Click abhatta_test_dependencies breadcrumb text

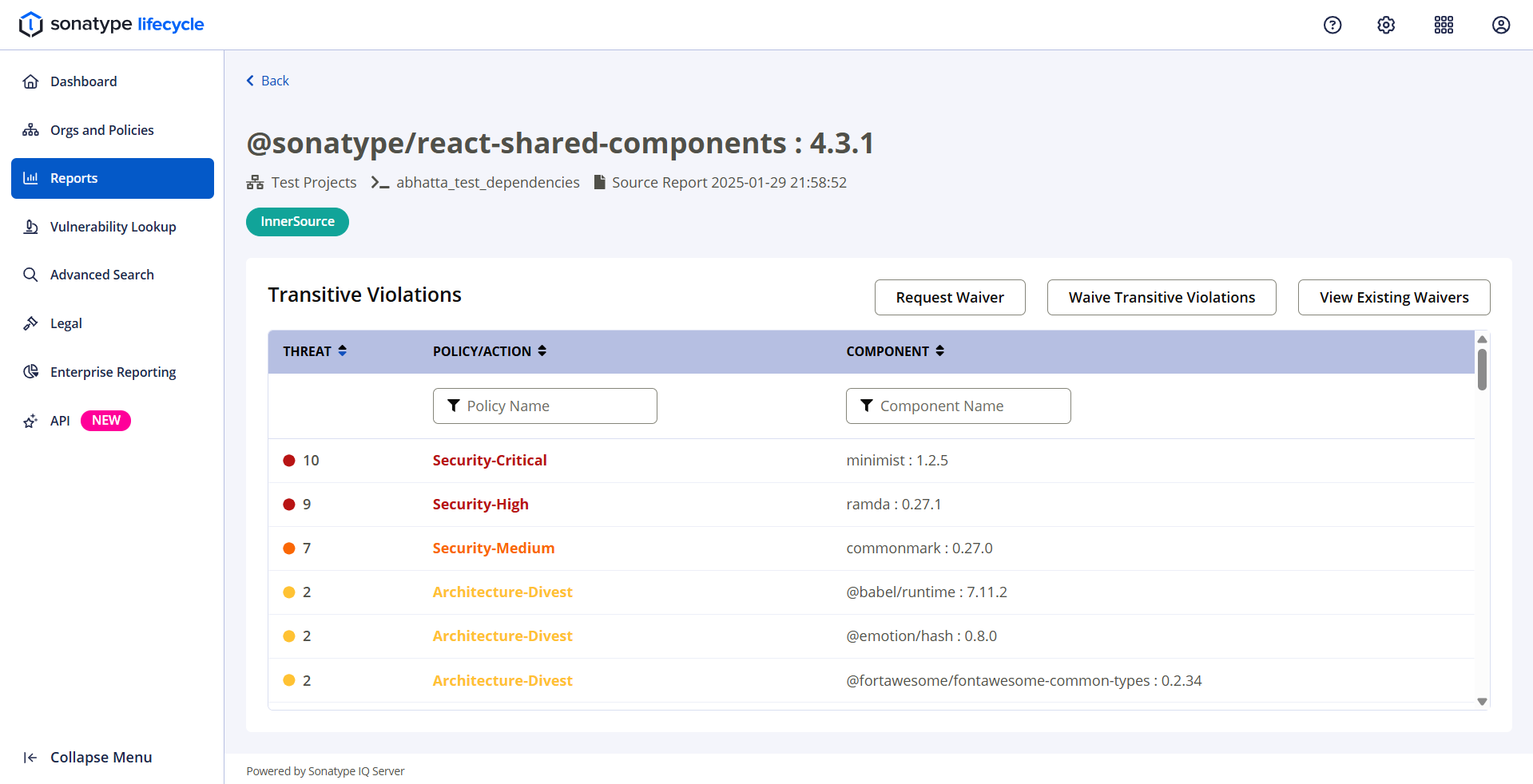pos(488,183)
